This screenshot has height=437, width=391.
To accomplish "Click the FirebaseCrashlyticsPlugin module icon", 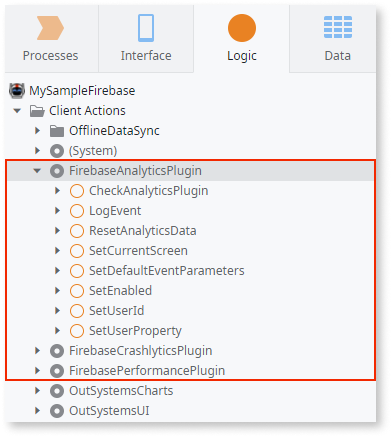I will (x=57, y=351).
